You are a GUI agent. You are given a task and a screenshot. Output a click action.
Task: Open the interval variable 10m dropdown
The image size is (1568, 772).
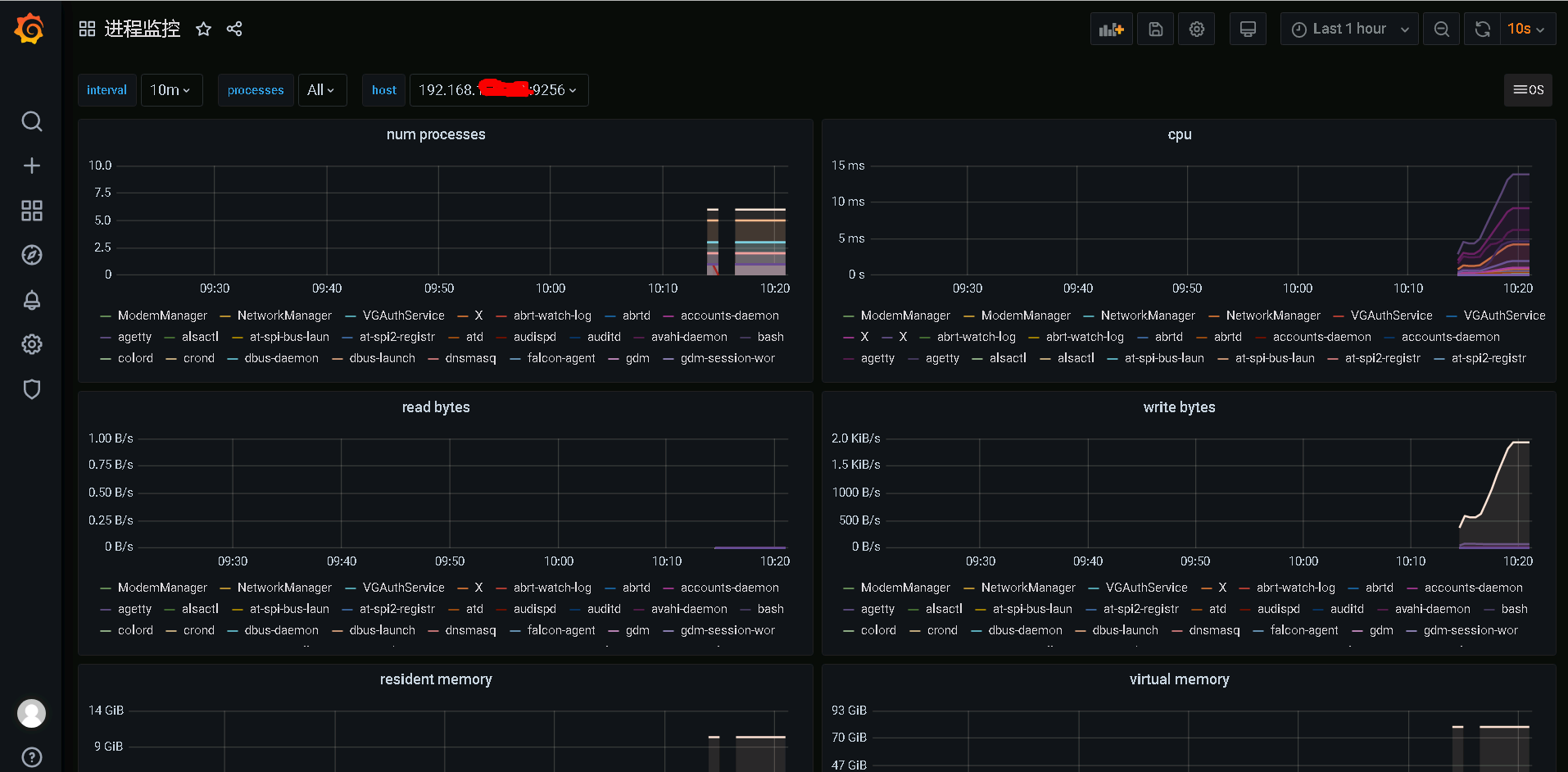pyautogui.click(x=171, y=90)
